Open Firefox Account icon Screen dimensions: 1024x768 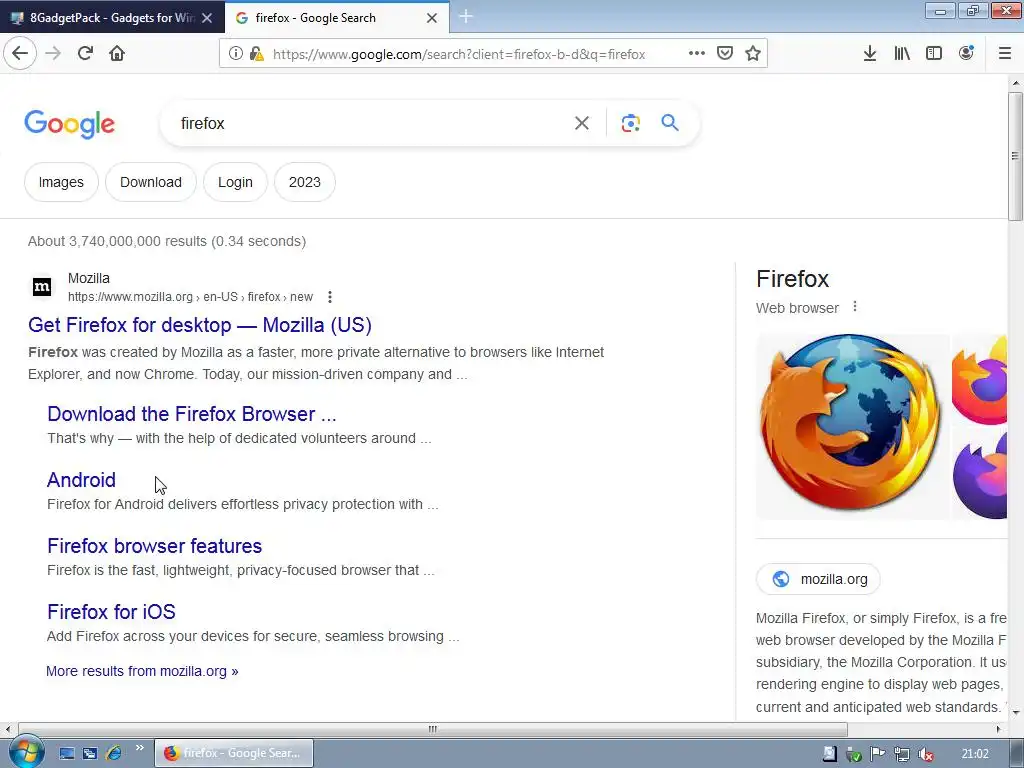[966, 54]
